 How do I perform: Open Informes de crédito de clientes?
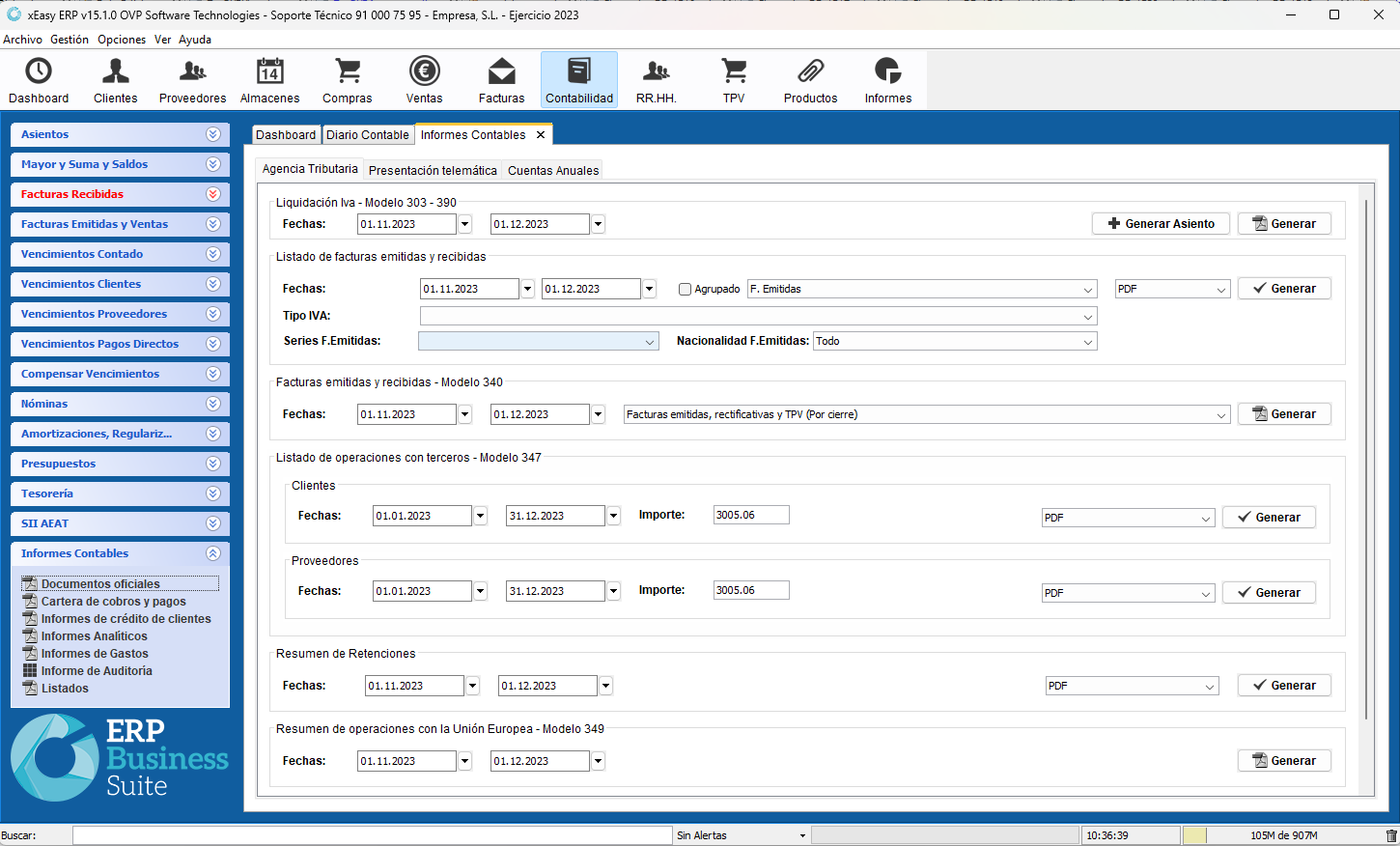117,618
